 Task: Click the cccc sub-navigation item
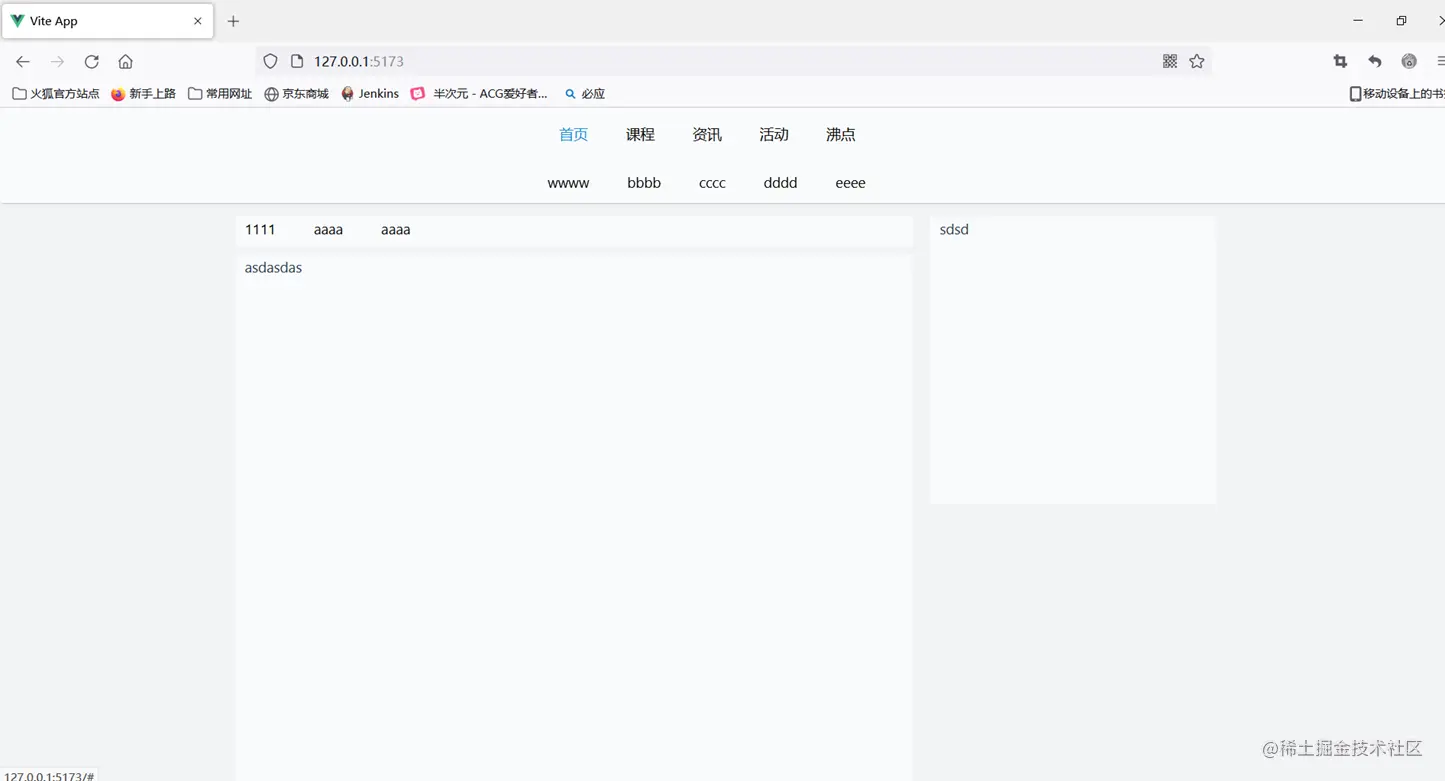tap(712, 183)
